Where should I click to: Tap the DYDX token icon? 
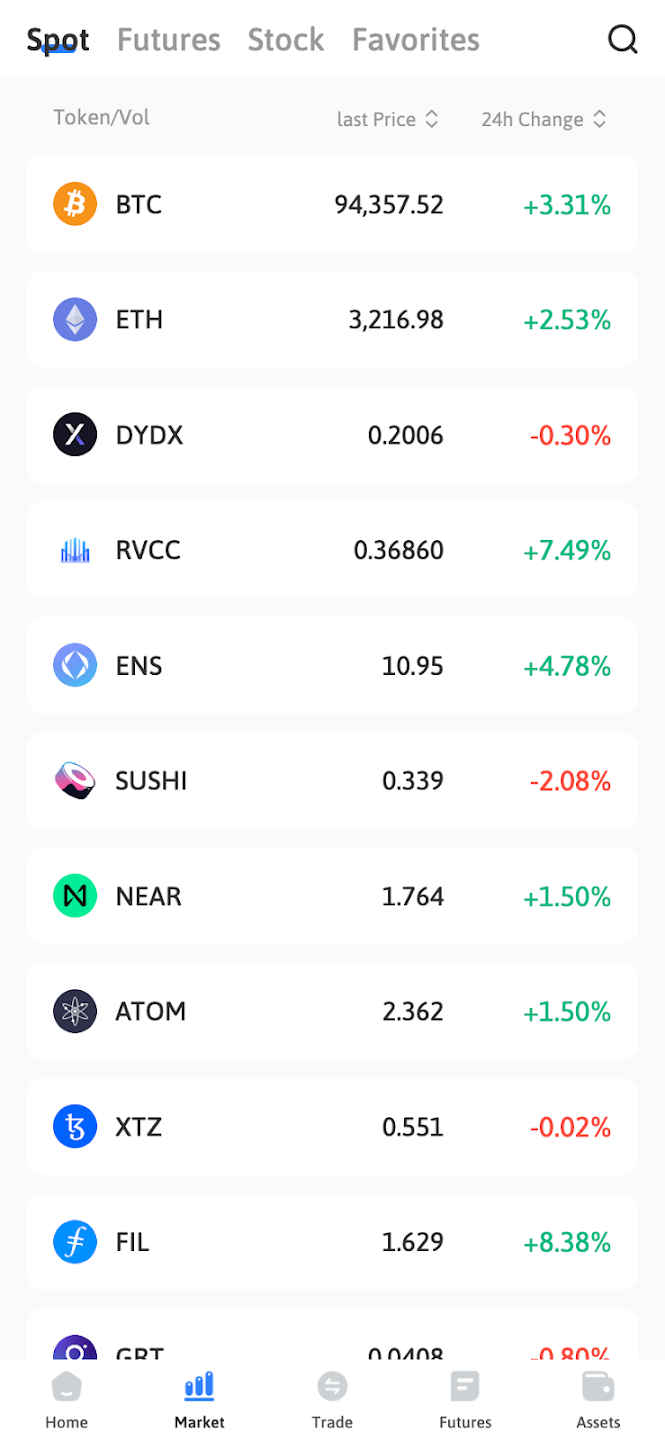pyautogui.click(x=75, y=435)
